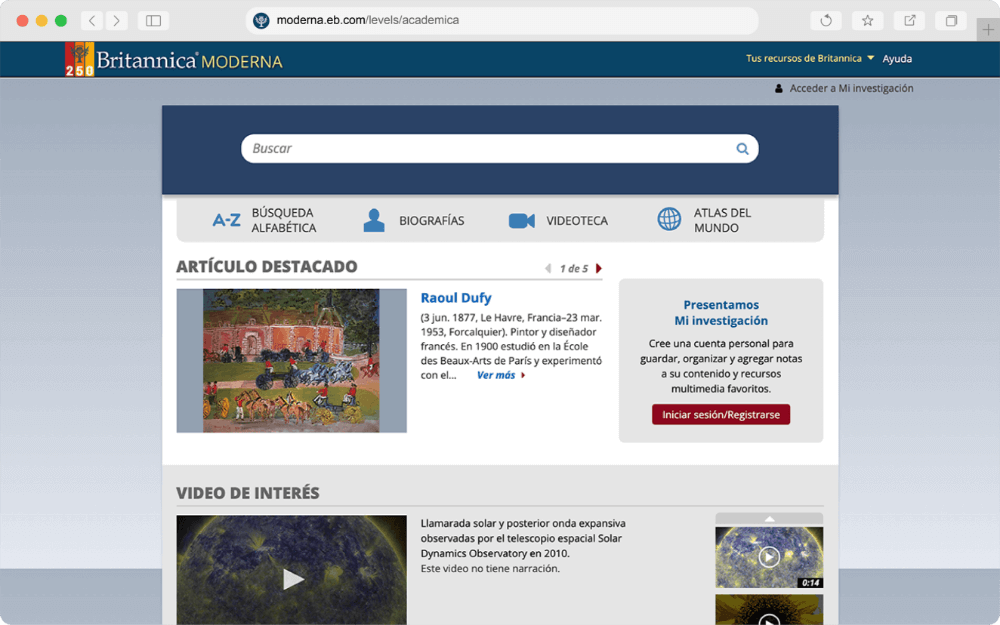
Task: Show all tabs overview icon
Action: click(x=951, y=20)
